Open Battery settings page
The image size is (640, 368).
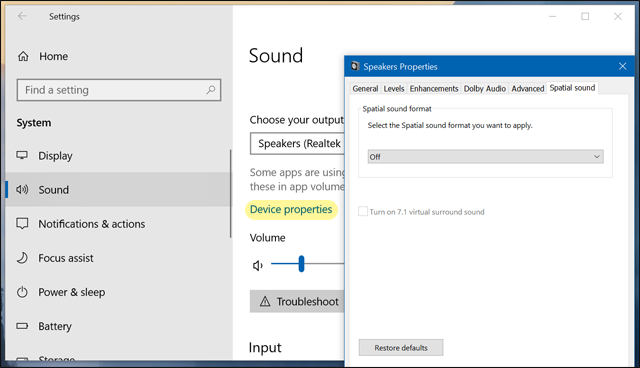(118, 326)
